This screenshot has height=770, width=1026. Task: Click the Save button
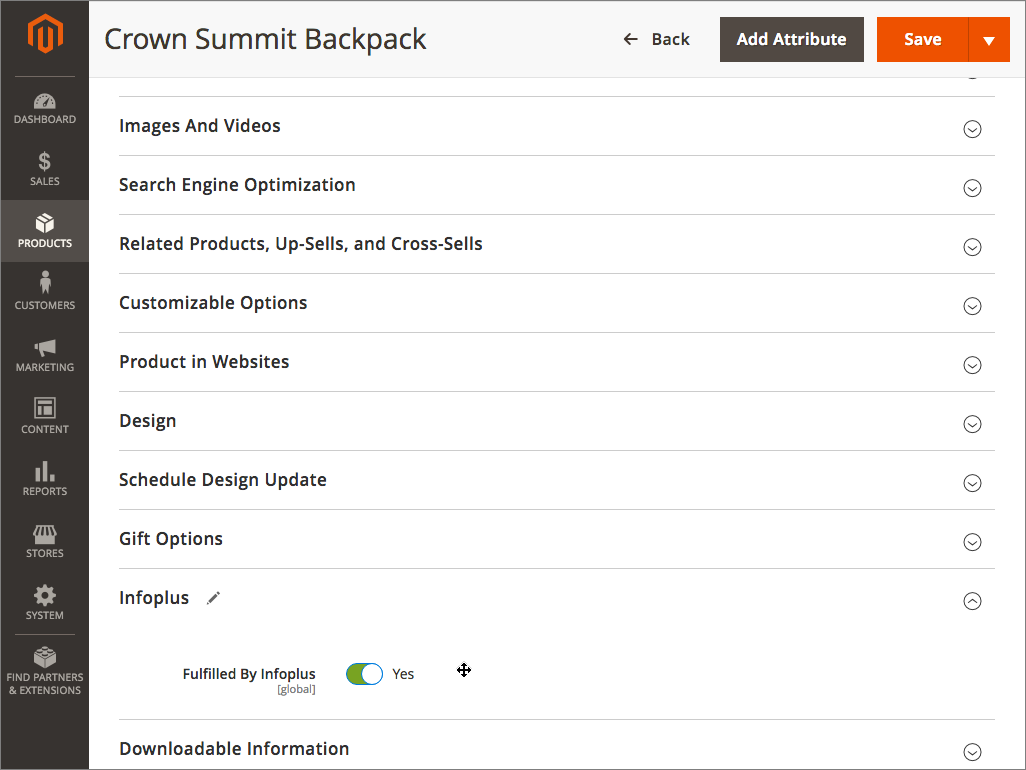pos(922,40)
